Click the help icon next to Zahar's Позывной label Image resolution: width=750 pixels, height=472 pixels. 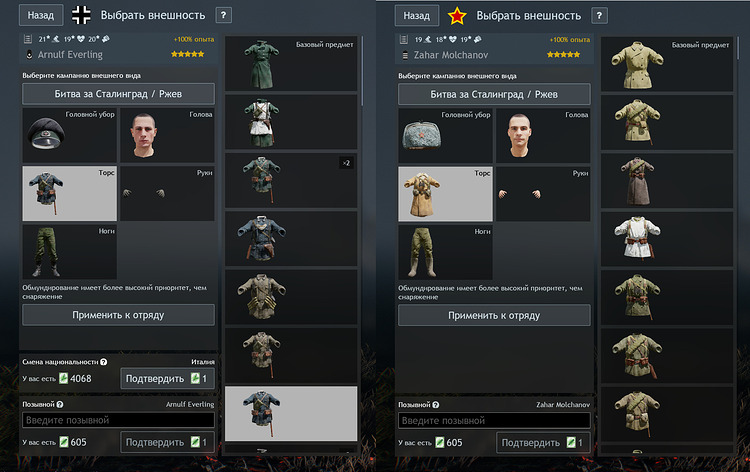(436, 405)
